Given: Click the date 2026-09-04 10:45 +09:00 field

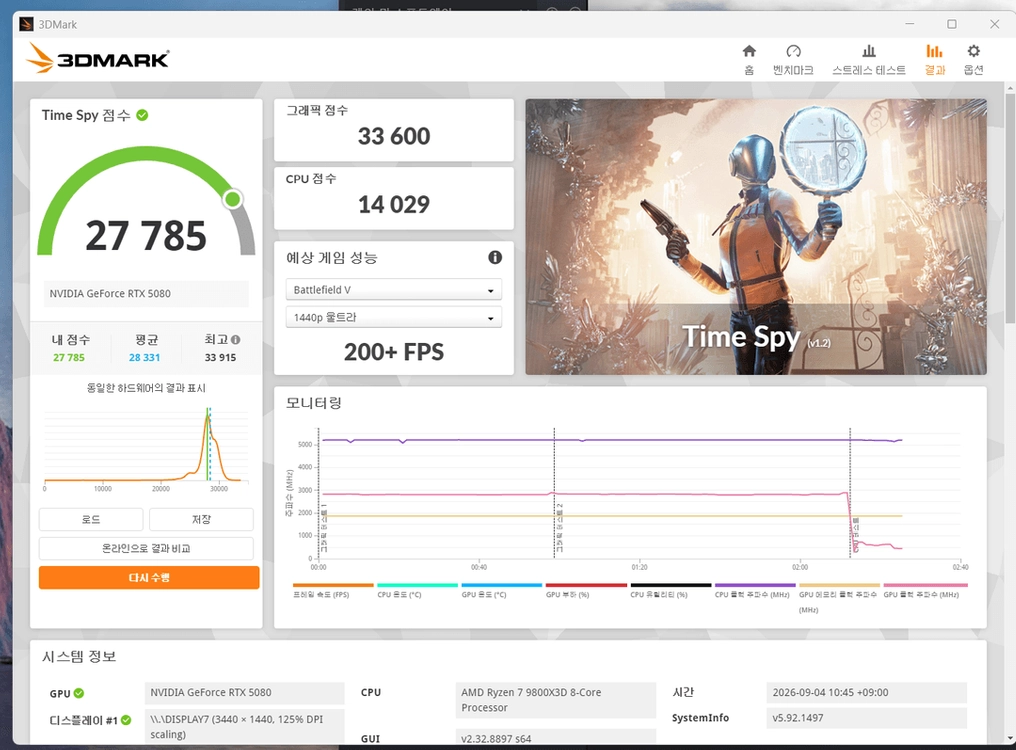Looking at the screenshot, I should (x=866, y=692).
